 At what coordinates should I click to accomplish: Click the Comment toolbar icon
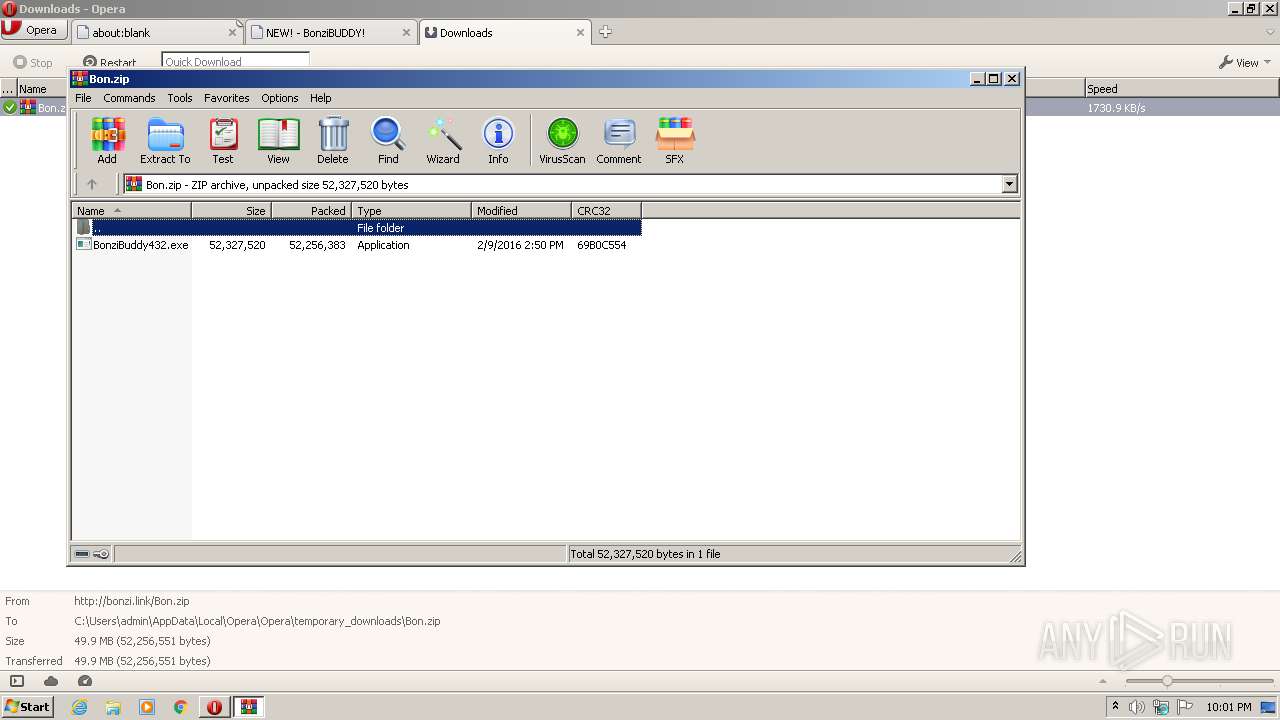(619, 141)
